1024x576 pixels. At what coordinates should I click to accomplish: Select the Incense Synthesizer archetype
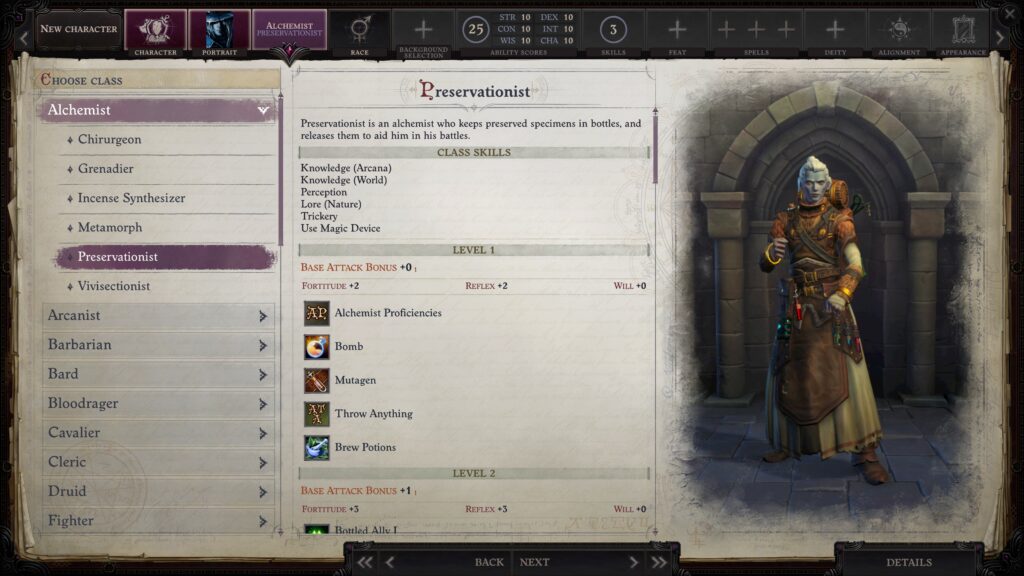167,199
